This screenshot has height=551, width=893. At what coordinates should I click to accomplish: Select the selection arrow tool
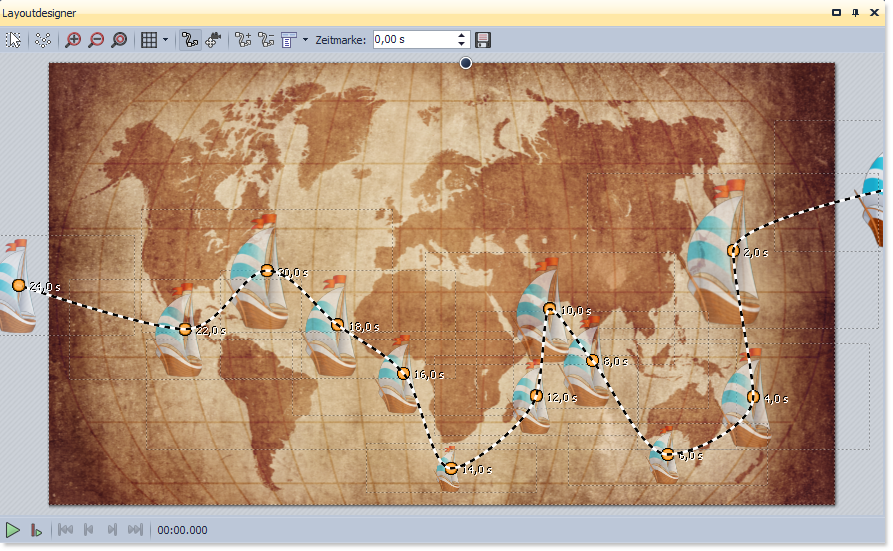click(x=13, y=40)
